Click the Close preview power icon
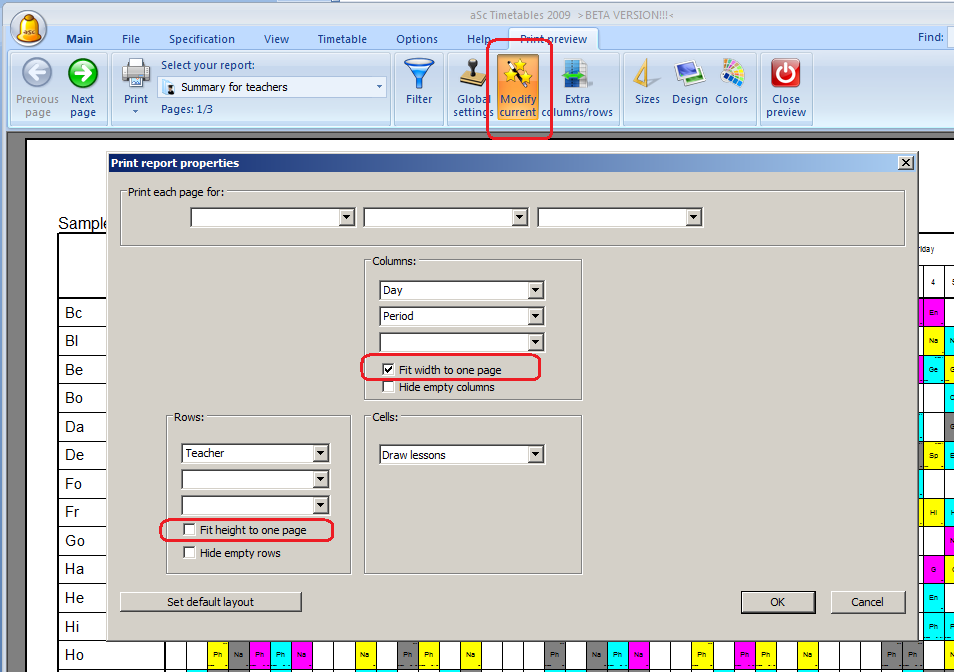The image size is (954, 672). pos(786,74)
